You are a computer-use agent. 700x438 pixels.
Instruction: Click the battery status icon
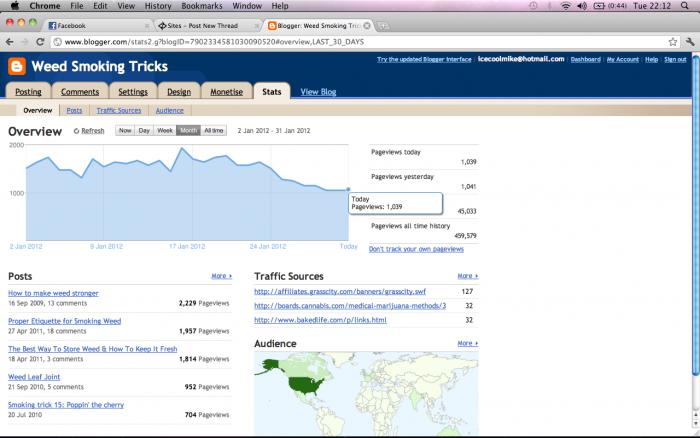pos(599,6)
